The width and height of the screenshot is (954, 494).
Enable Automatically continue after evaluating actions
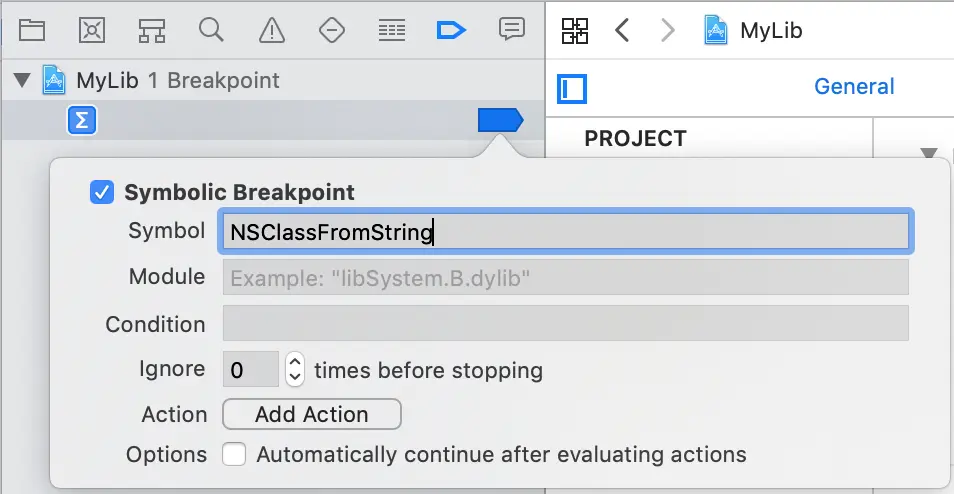pos(234,454)
